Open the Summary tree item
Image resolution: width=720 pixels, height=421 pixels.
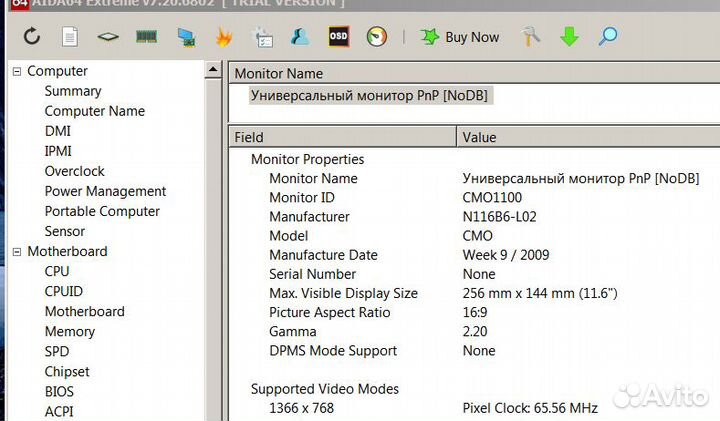73,91
